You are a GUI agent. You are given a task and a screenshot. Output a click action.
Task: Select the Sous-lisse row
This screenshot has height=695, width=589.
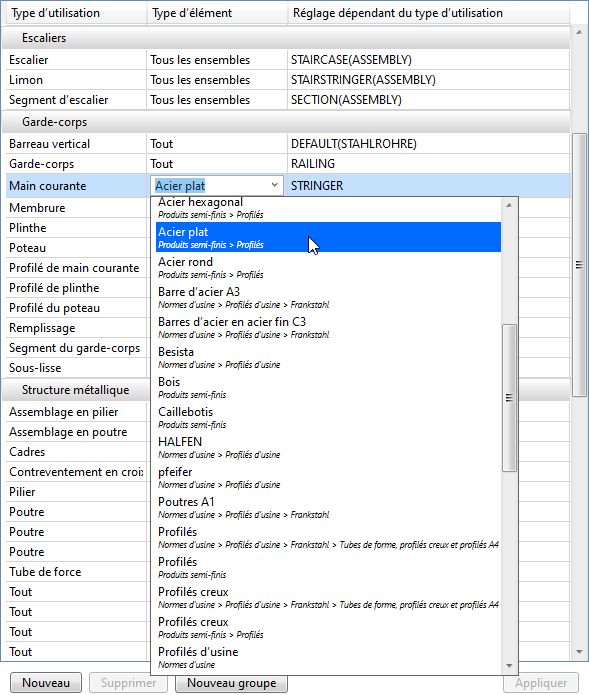coord(76,367)
